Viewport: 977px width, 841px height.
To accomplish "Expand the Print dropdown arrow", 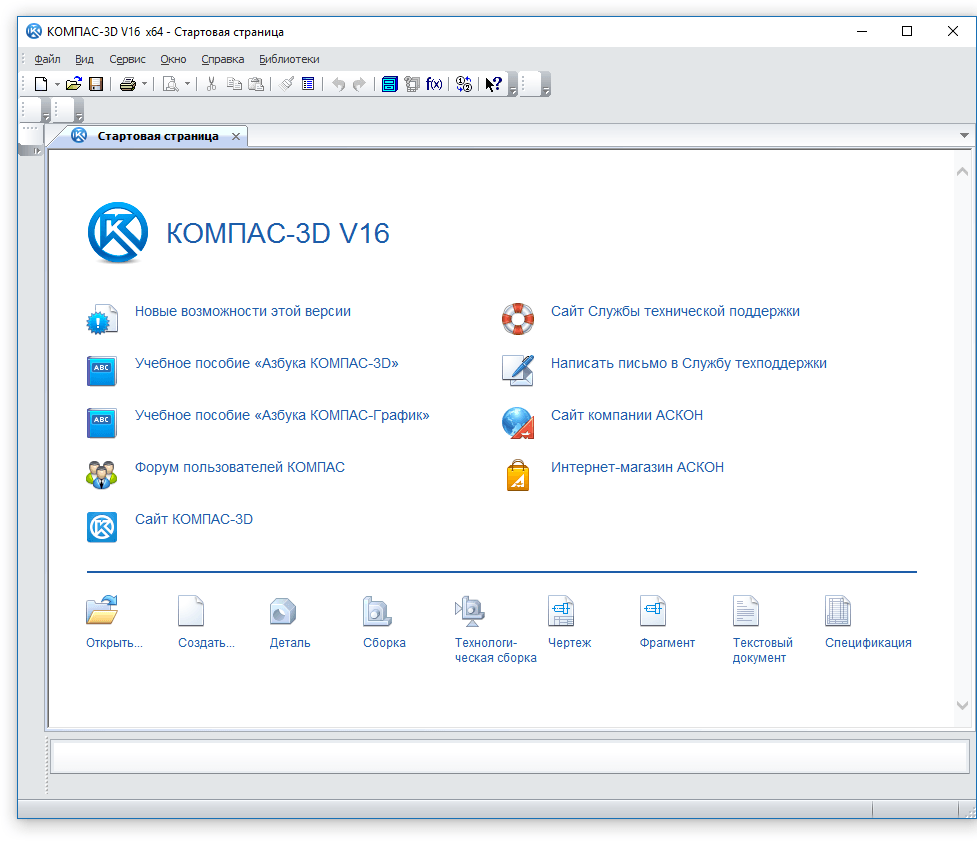I will coord(144,85).
